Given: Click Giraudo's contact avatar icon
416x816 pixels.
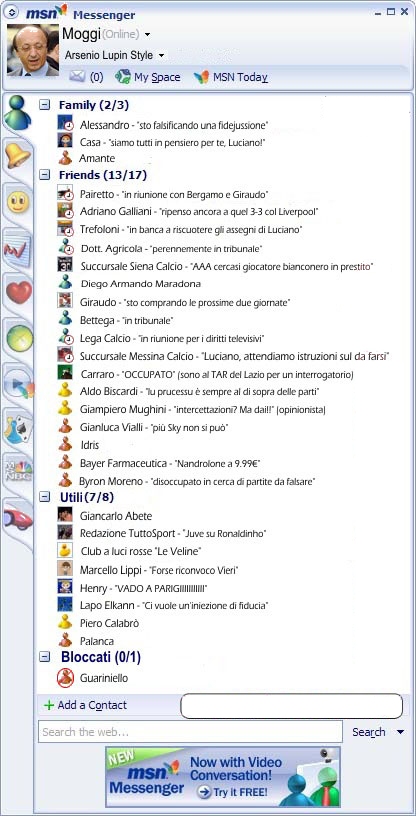Looking at the screenshot, I should click(65, 300).
